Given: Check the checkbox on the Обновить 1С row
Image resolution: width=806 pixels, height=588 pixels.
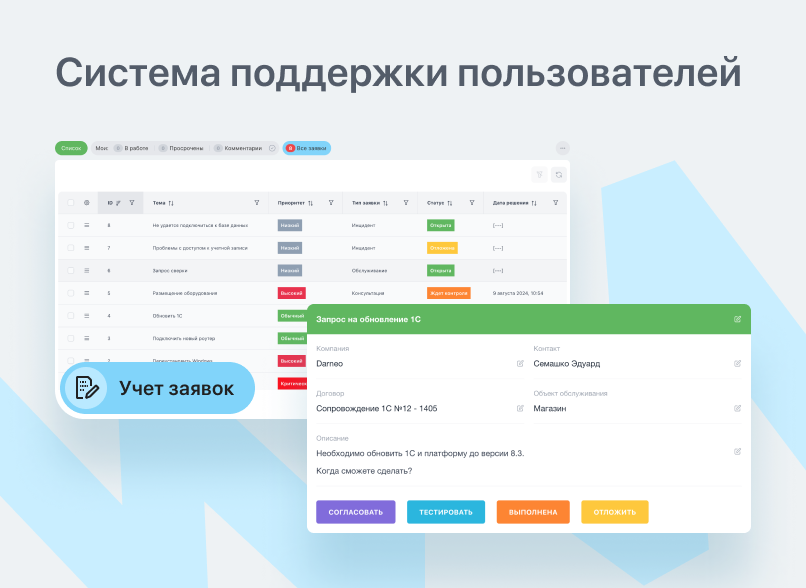Looking at the screenshot, I should pyautogui.click(x=70, y=316).
